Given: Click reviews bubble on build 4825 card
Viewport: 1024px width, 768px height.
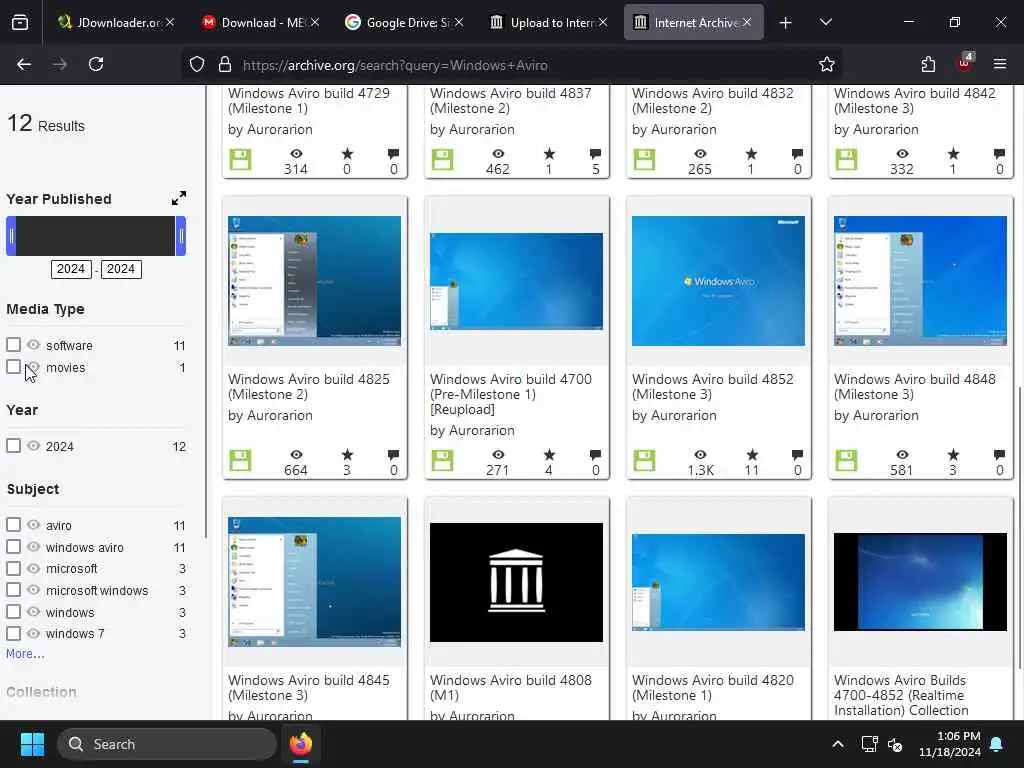Looking at the screenshot, I should tap(393, 455).
